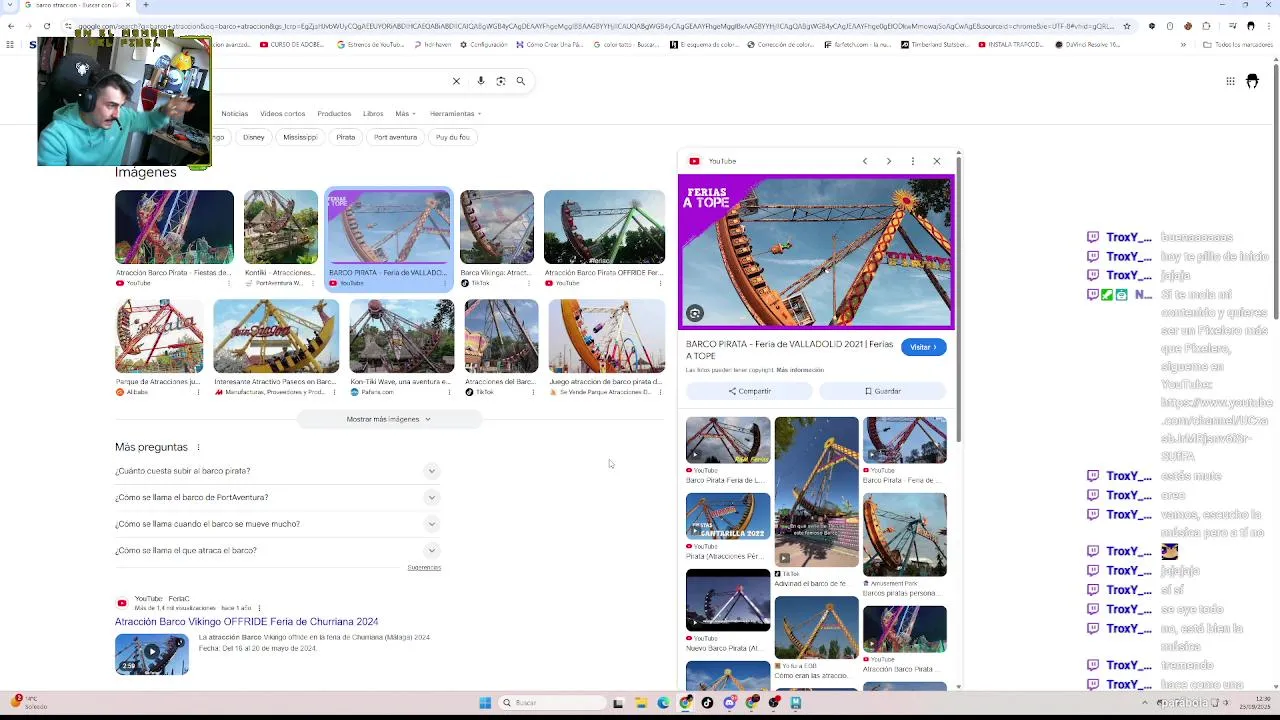This screenshot has width=1280, height=720.
Task: Open Windows Start menu
Action: [485, 703]
